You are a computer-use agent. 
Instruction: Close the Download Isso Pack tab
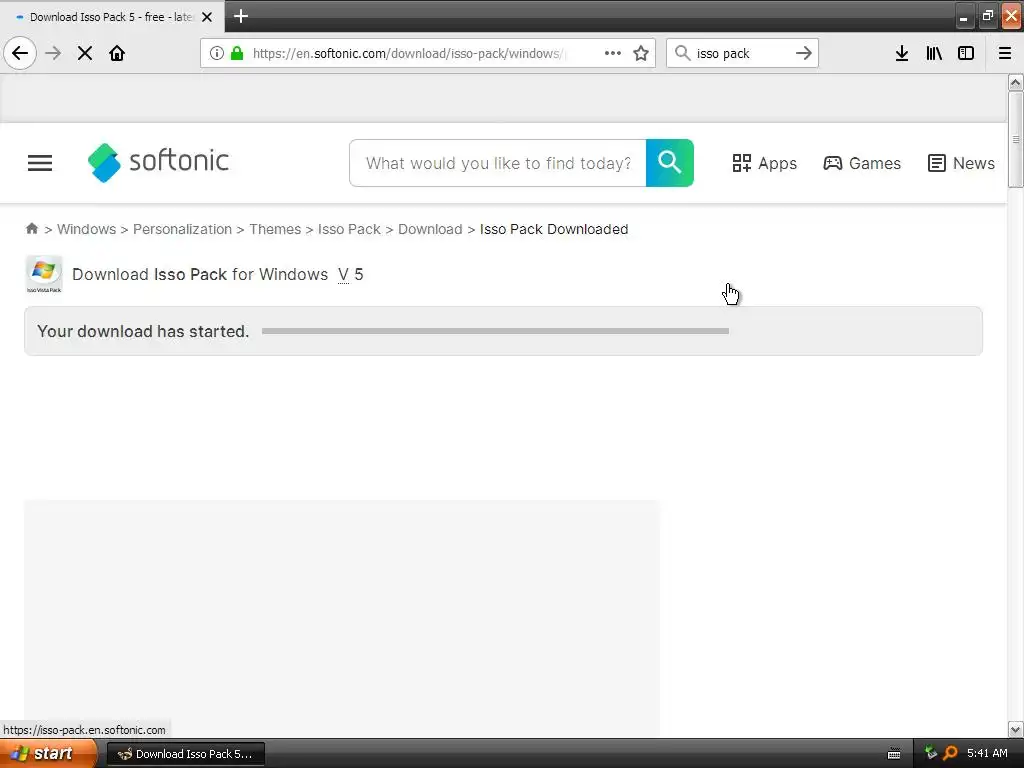(207, 17)
